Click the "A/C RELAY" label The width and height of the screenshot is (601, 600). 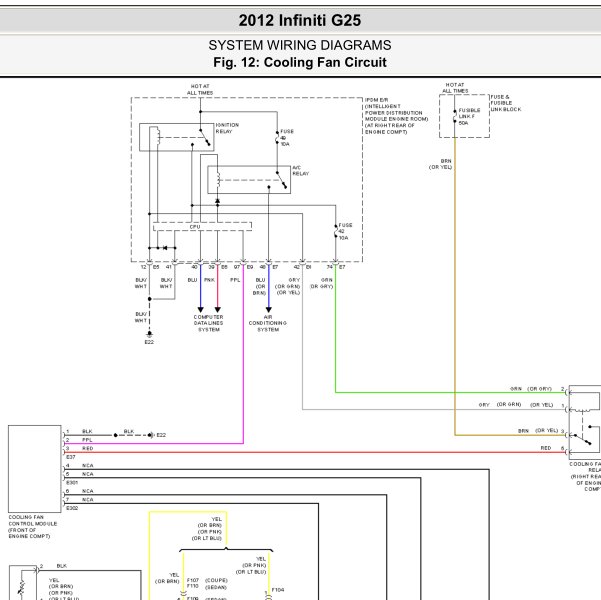coord(300,171)
